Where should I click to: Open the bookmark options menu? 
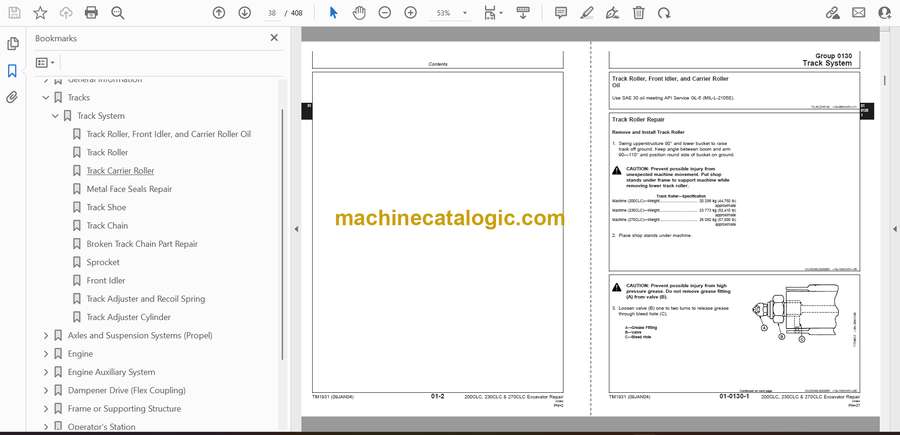(45, 63)
